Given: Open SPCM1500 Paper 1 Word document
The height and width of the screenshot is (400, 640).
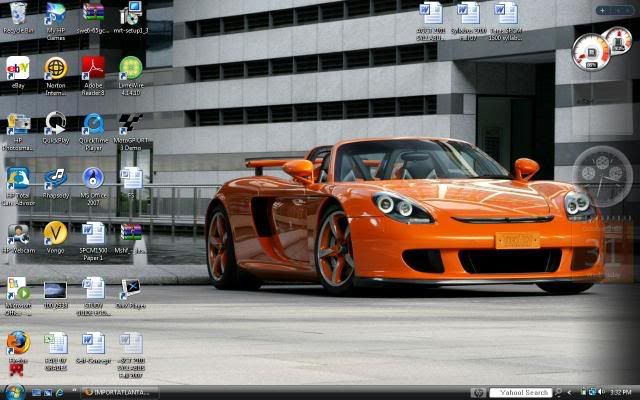Looking at the screenshot, I should pos(93,233).
